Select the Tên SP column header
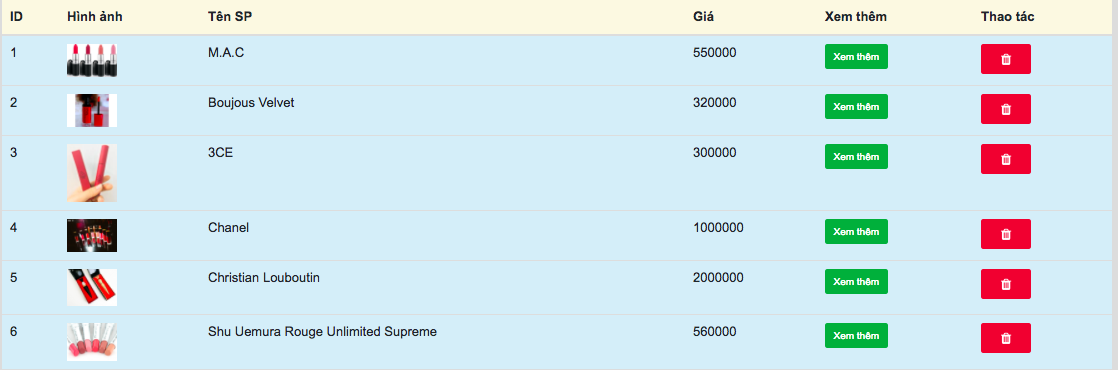The width and height of the screenshot is (1118, 370). (230, 16)
